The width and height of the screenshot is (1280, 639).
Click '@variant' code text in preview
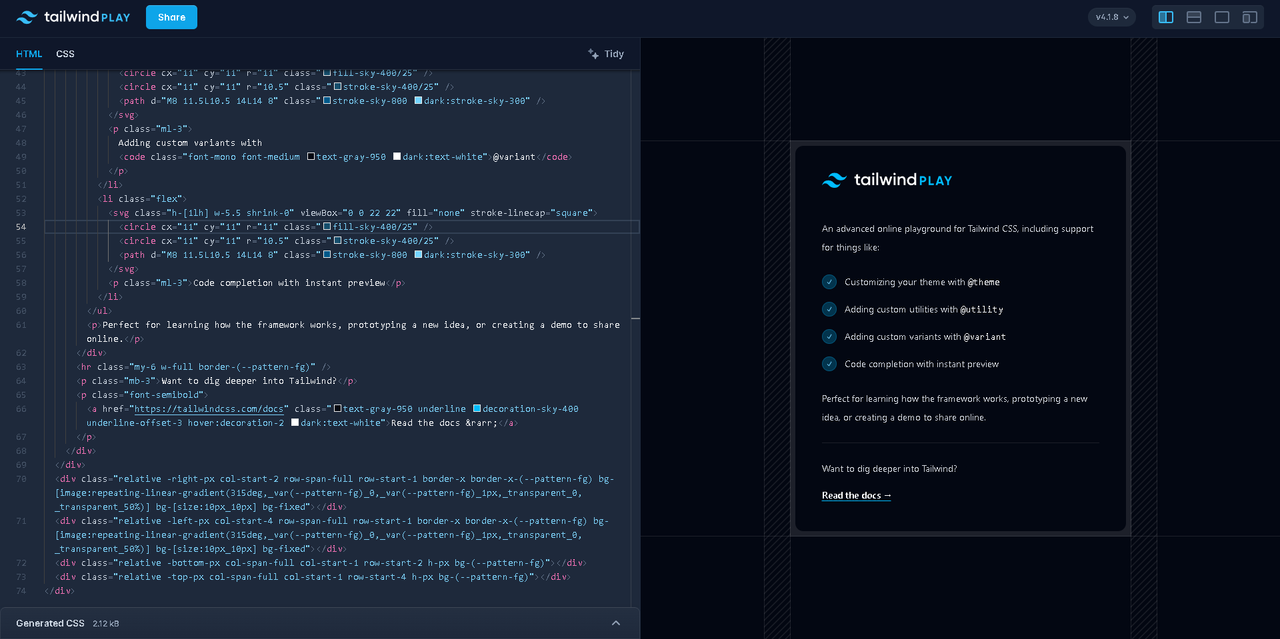tap(985, 337)
